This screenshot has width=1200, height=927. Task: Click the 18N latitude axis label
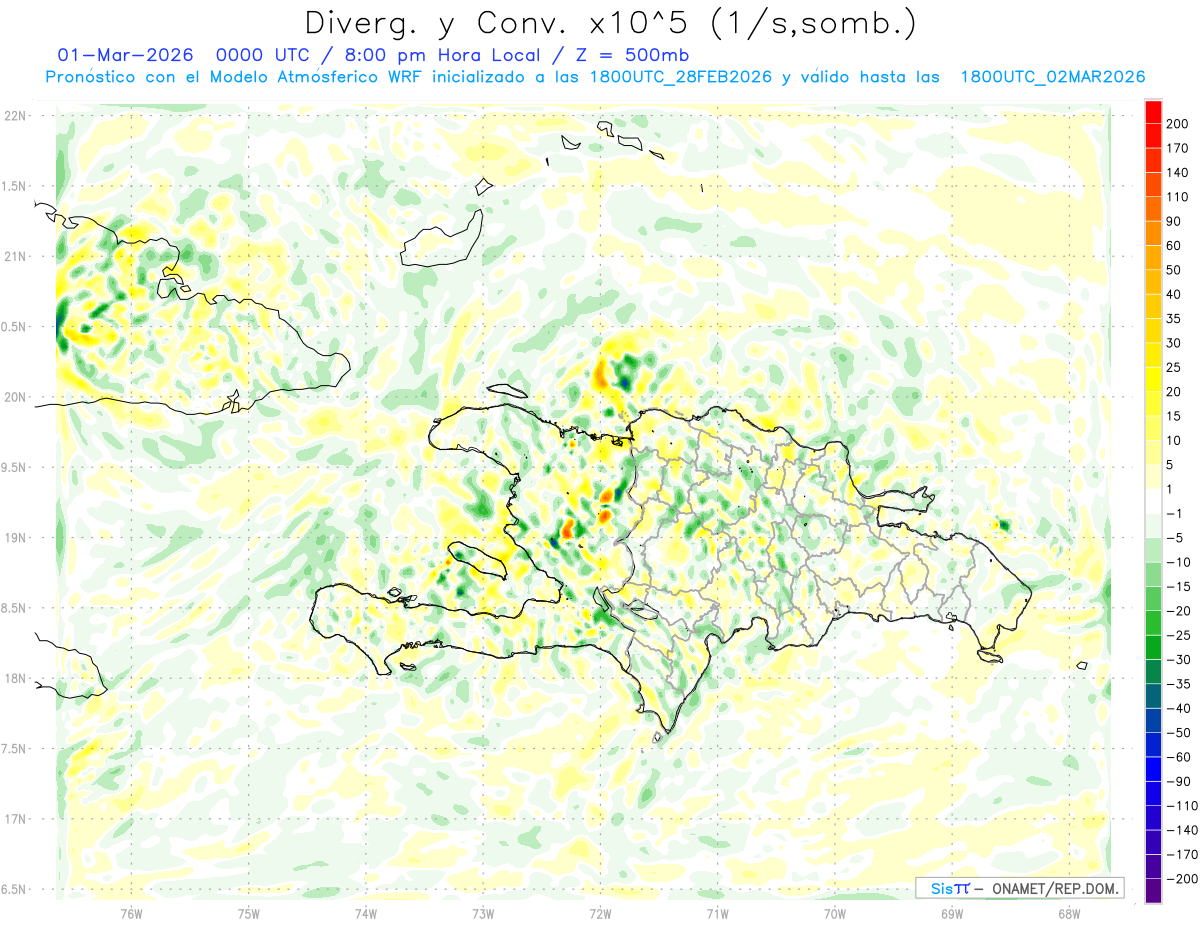15,678
